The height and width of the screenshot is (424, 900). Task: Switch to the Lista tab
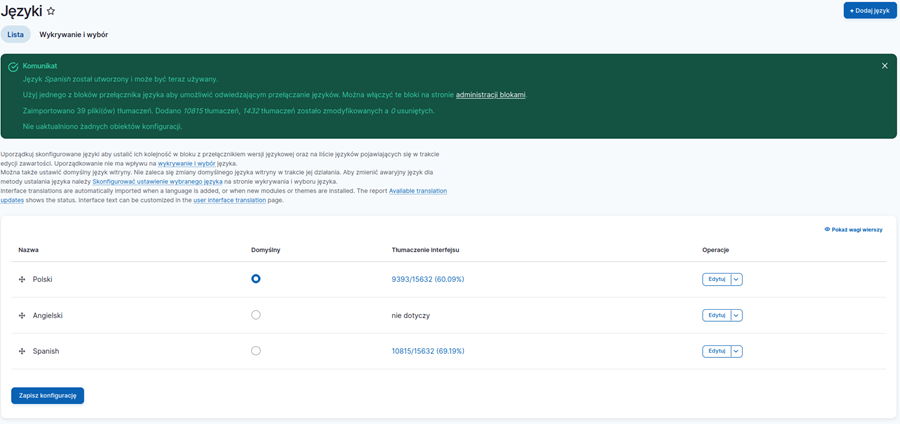[16, 35]
